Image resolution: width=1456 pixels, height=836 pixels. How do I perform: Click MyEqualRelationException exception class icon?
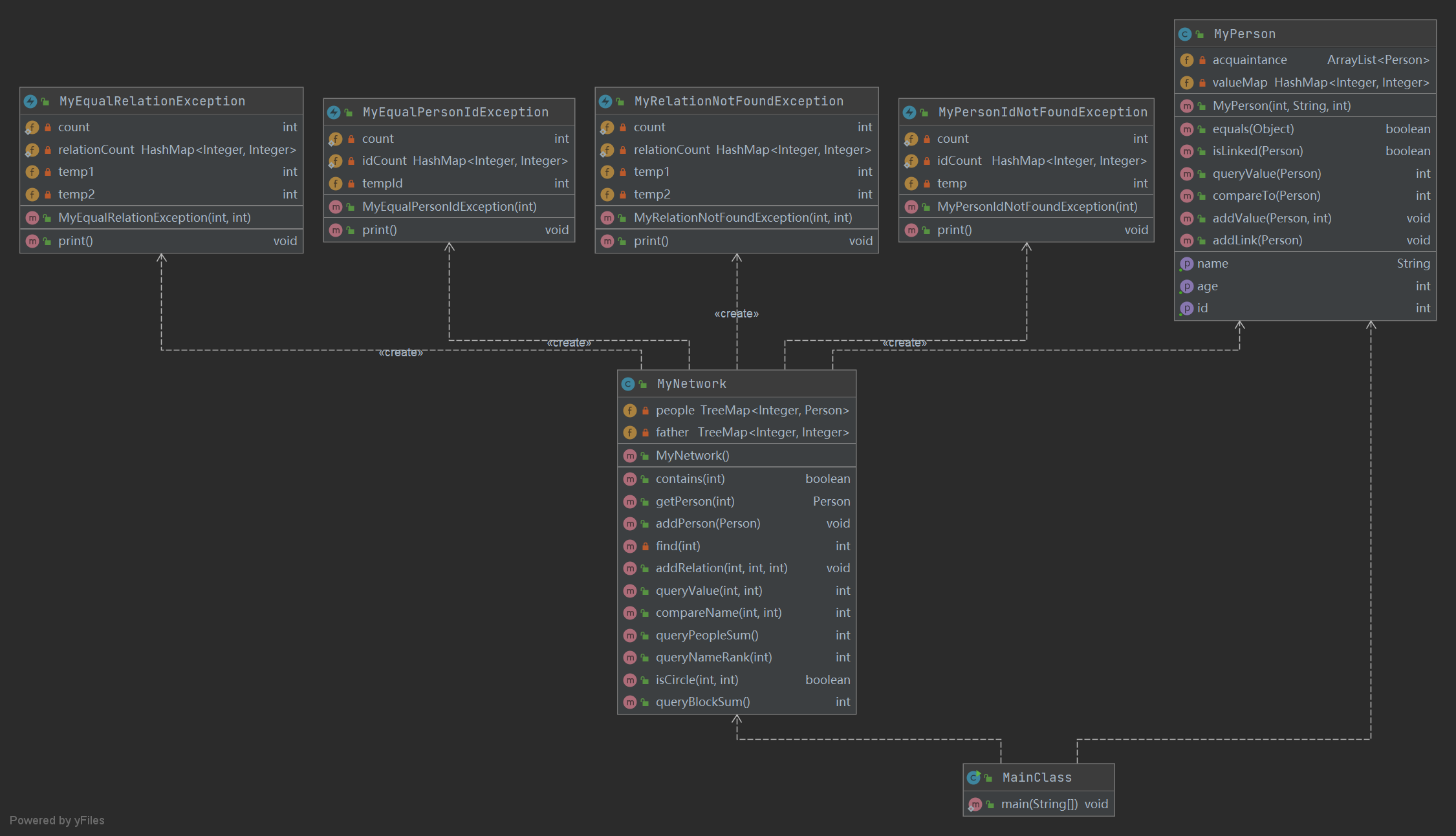(x=30, y=102)
